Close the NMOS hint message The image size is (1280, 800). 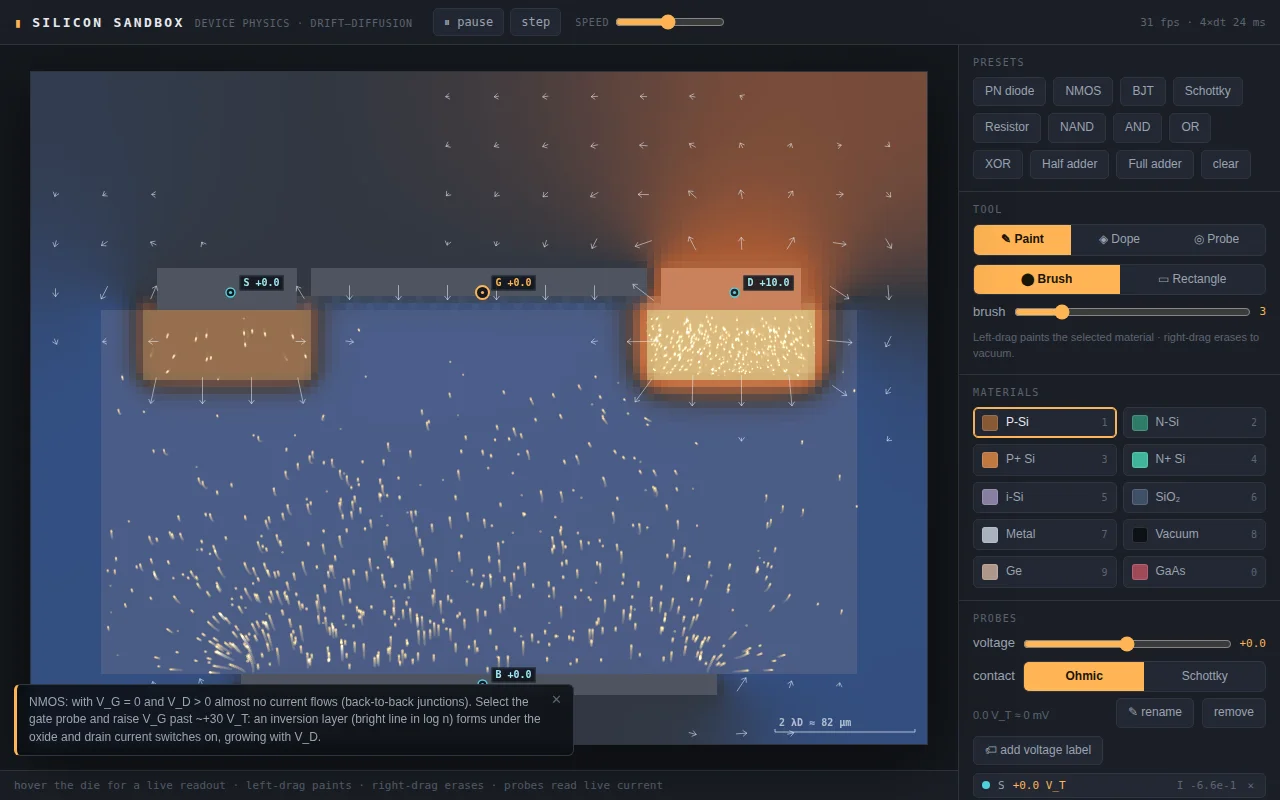(x=556, y=699)
